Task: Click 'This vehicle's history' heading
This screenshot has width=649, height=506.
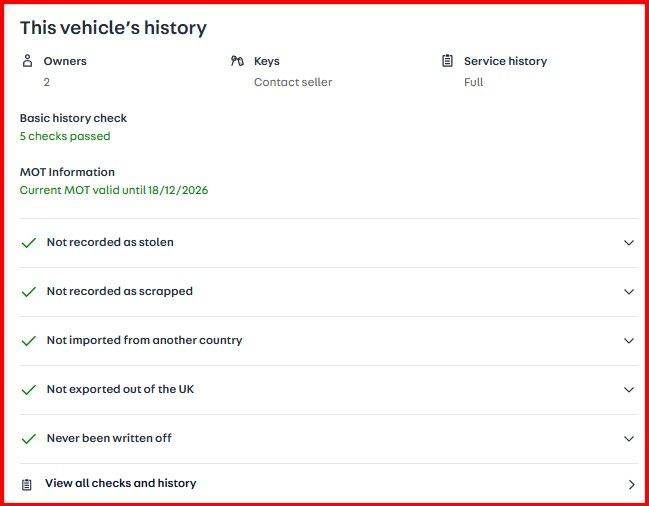Action: (113, 28)
